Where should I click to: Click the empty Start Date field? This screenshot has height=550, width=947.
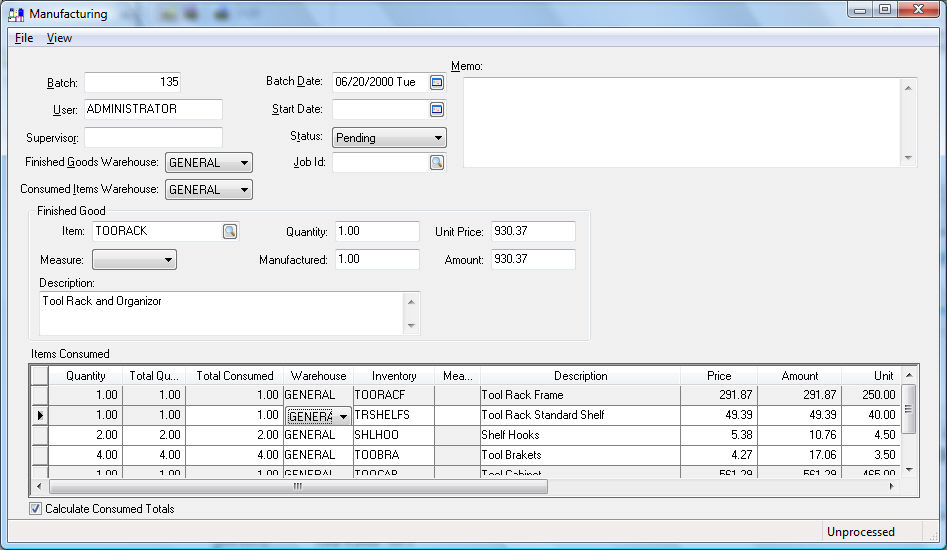380,109
